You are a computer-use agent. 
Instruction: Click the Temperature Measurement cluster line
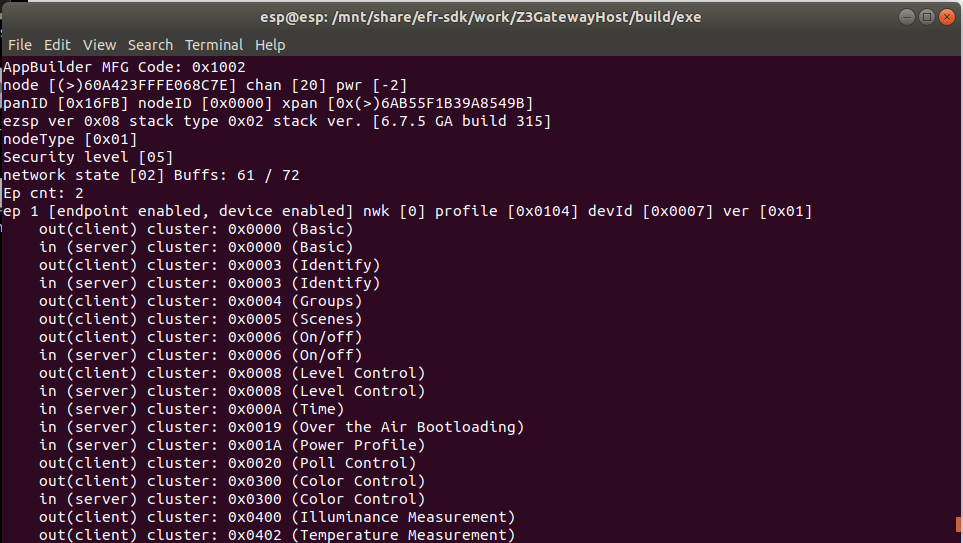tap(276, 535)
